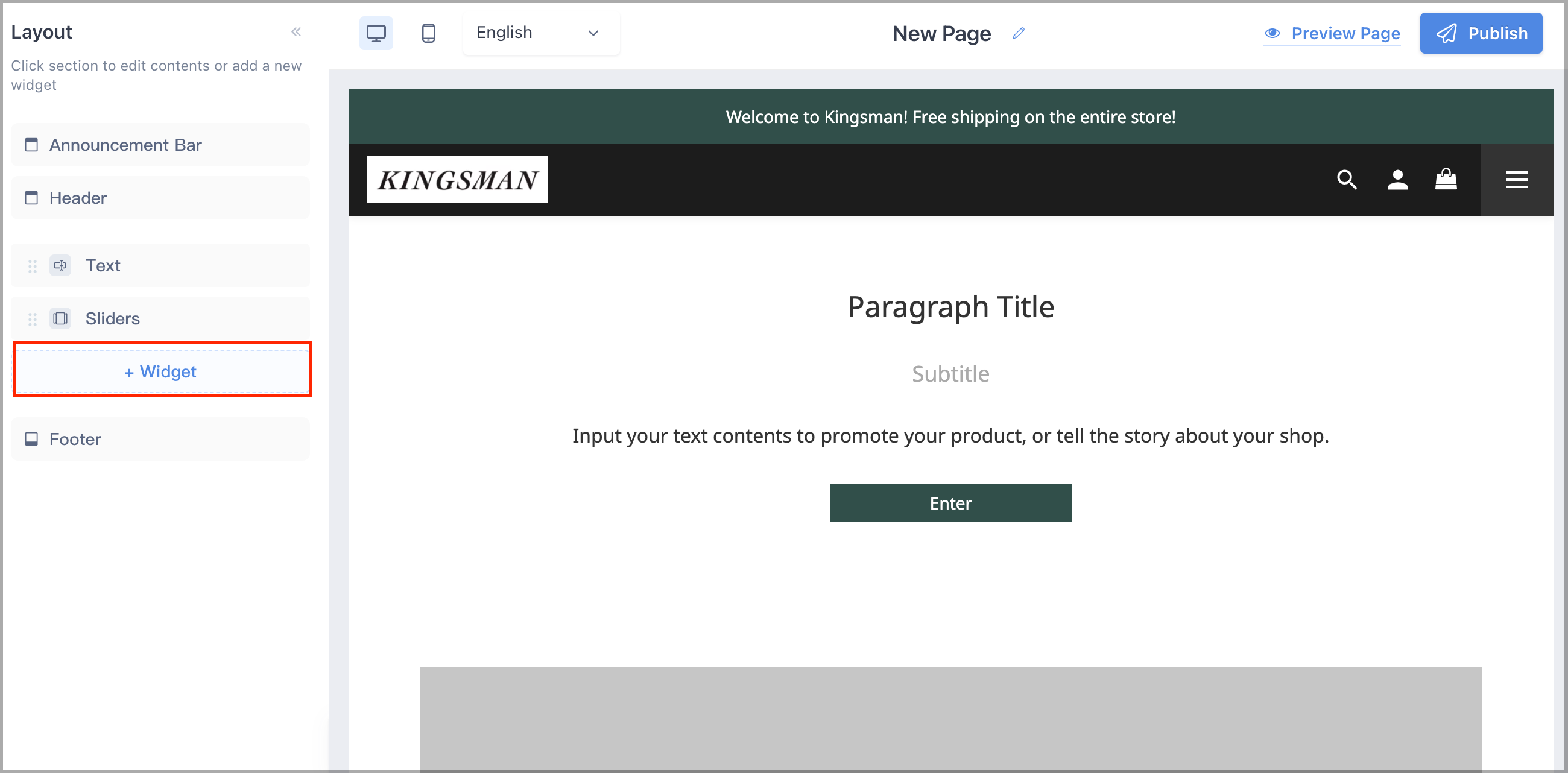The height and width of the screenshot is (773, 1568).
Task: Collapse the Layout sidebar panel
Action: tap(296, 31)
